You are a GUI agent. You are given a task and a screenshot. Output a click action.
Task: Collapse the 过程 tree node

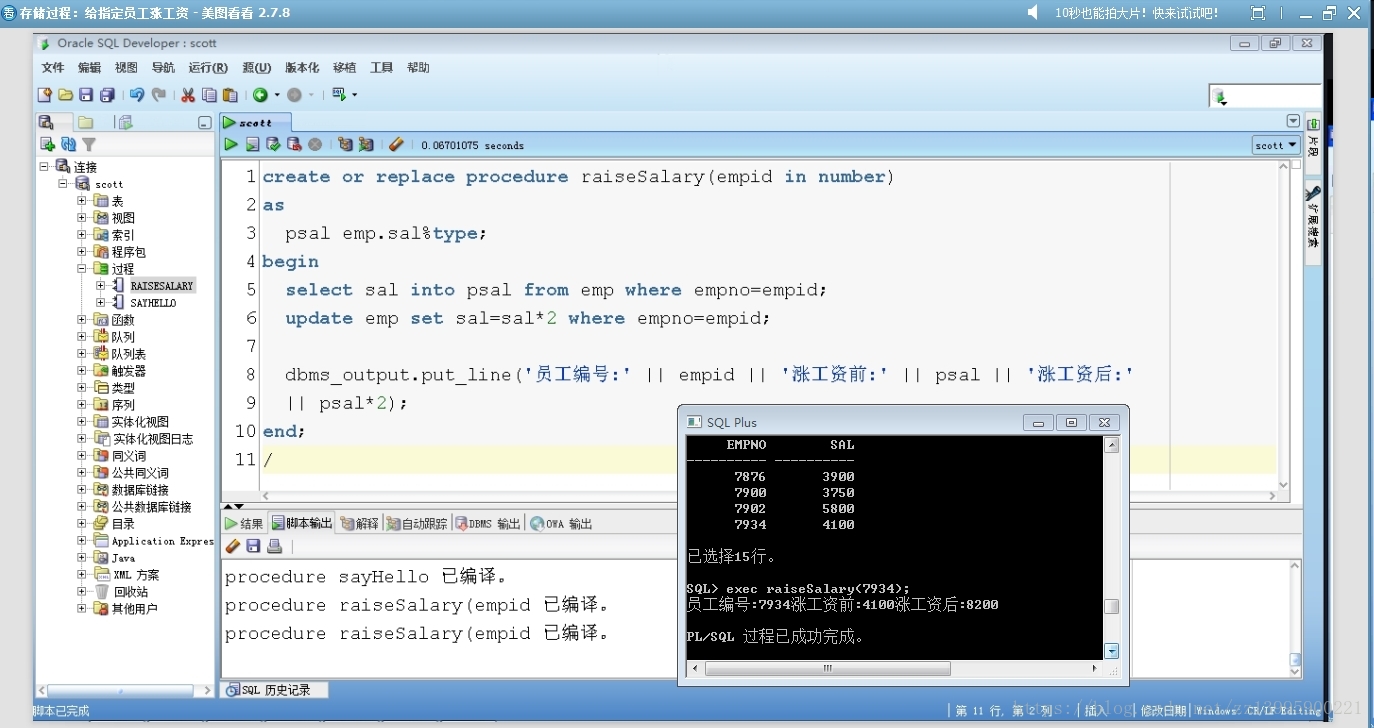point(82,269)
